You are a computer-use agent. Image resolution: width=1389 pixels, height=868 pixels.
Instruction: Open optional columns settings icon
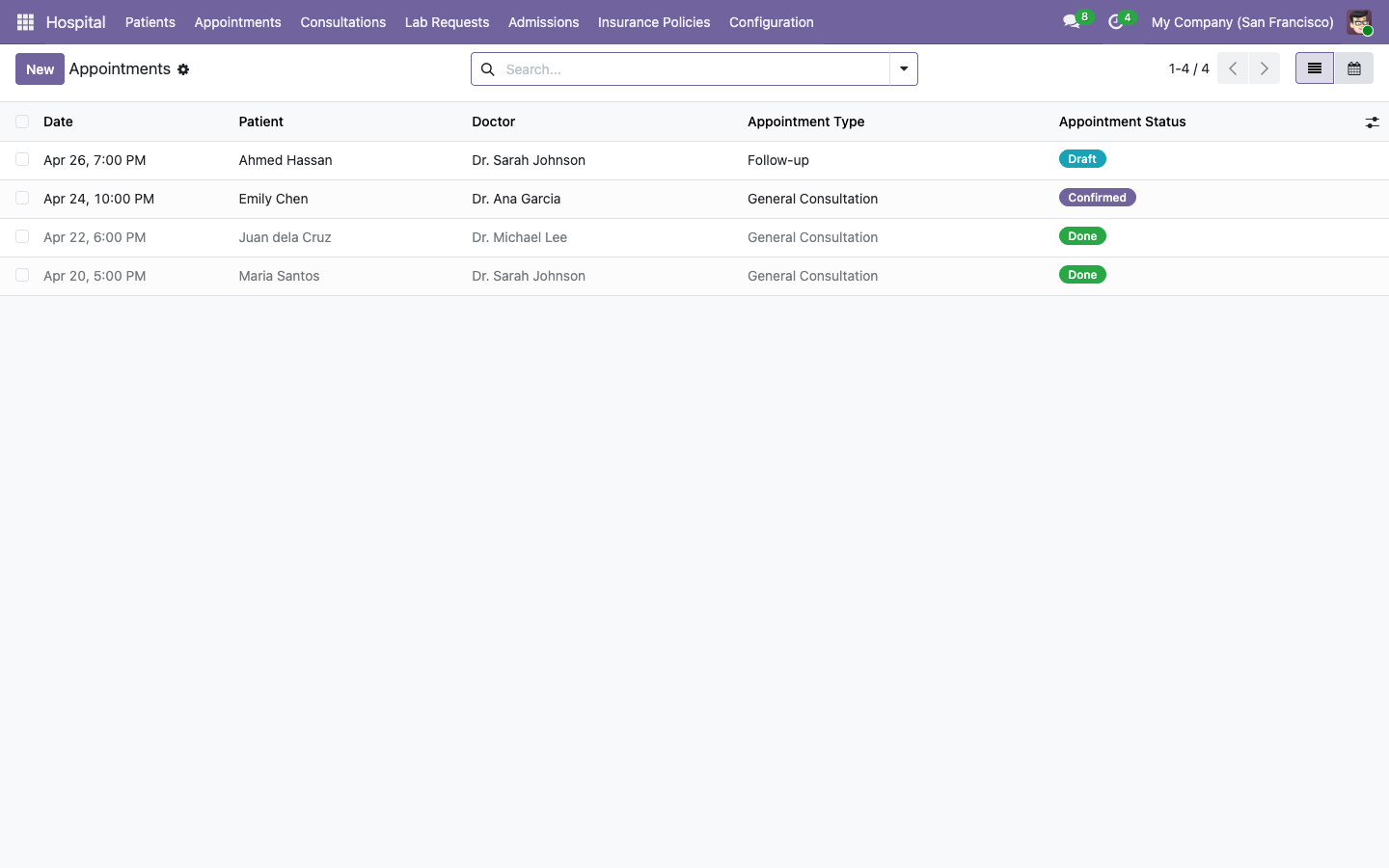coord(1372,122)
